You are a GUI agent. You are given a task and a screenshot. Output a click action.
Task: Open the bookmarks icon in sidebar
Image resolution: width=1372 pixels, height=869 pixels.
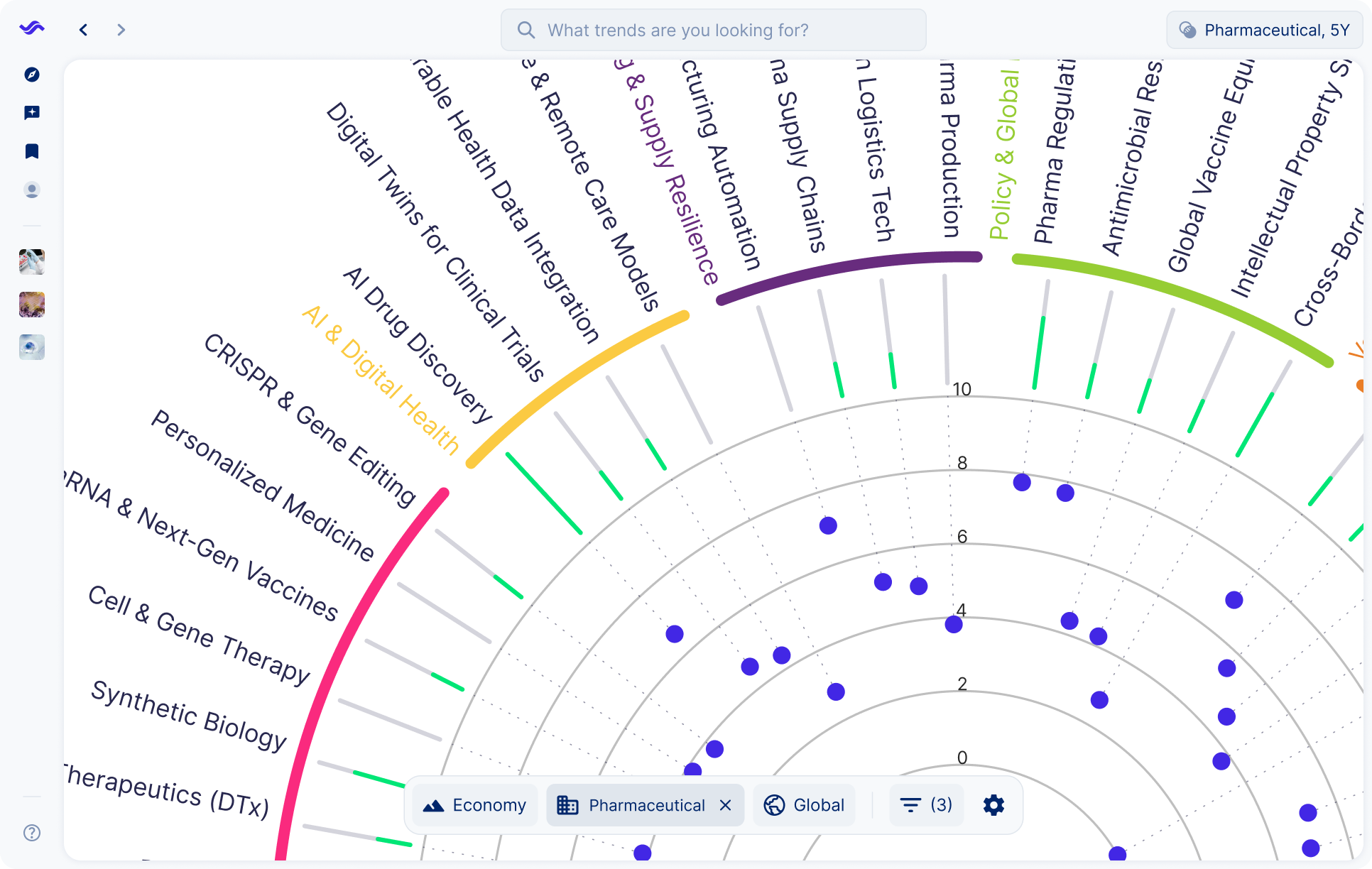pos(32,151)
